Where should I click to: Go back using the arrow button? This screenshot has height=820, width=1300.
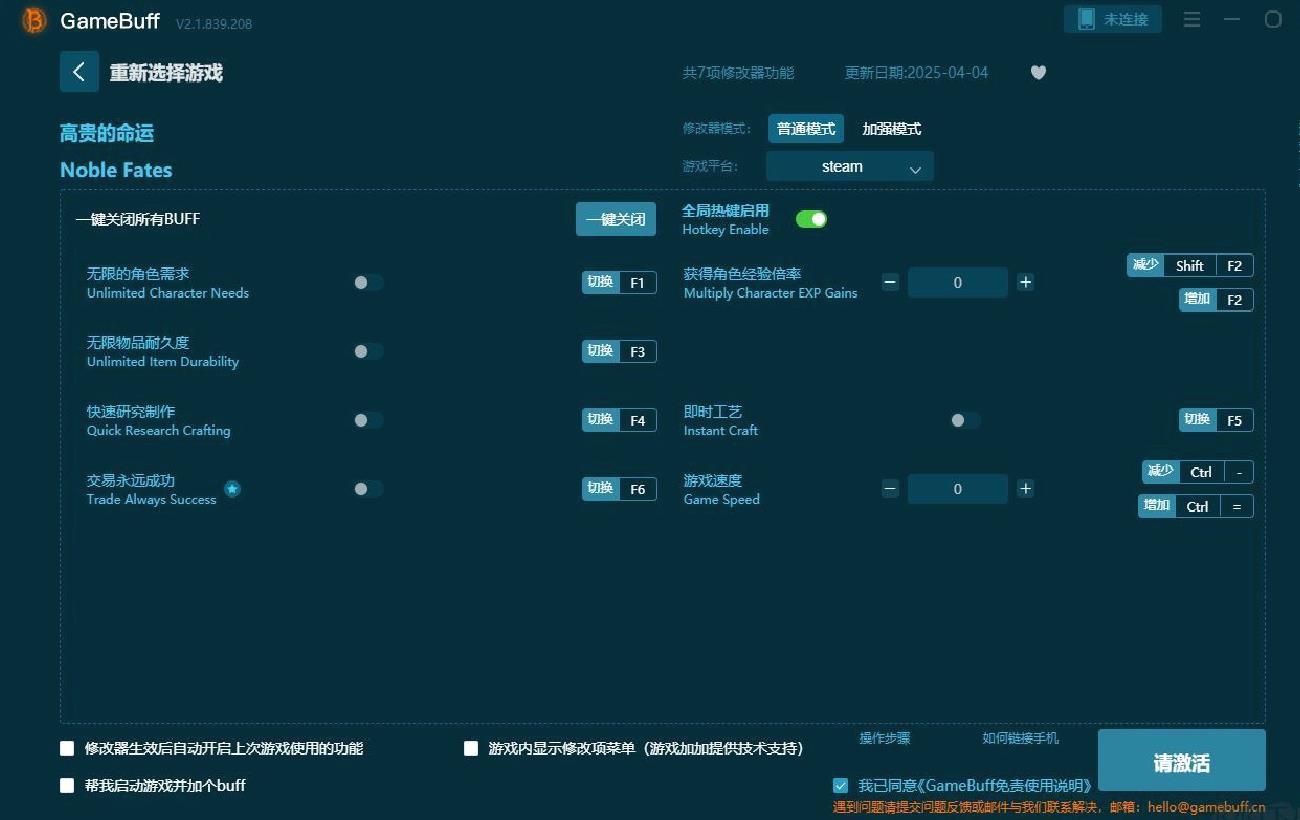[x=79, y=72]
